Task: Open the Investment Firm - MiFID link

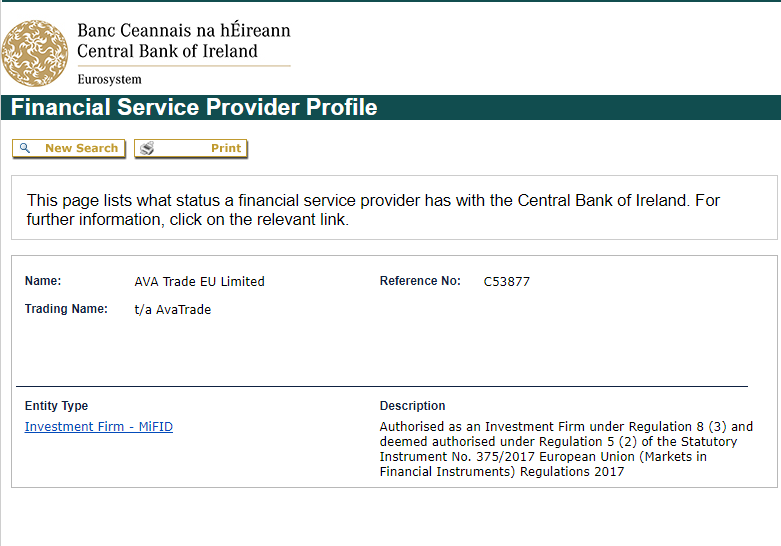Action: (x=99, y=427)
